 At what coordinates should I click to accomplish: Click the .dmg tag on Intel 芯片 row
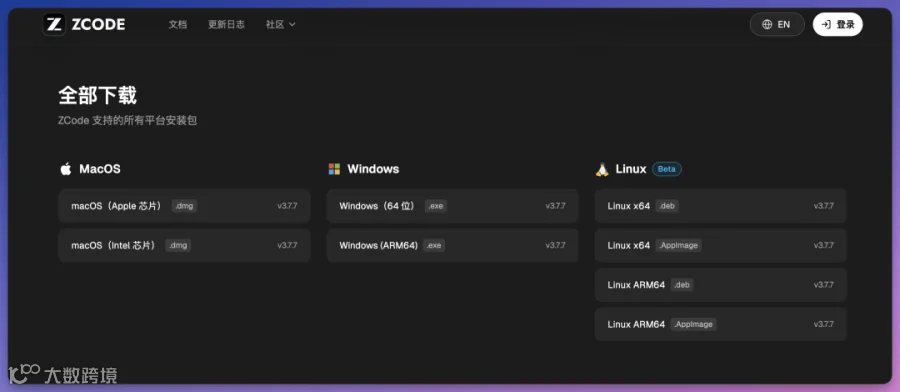[x=178, y=245]
